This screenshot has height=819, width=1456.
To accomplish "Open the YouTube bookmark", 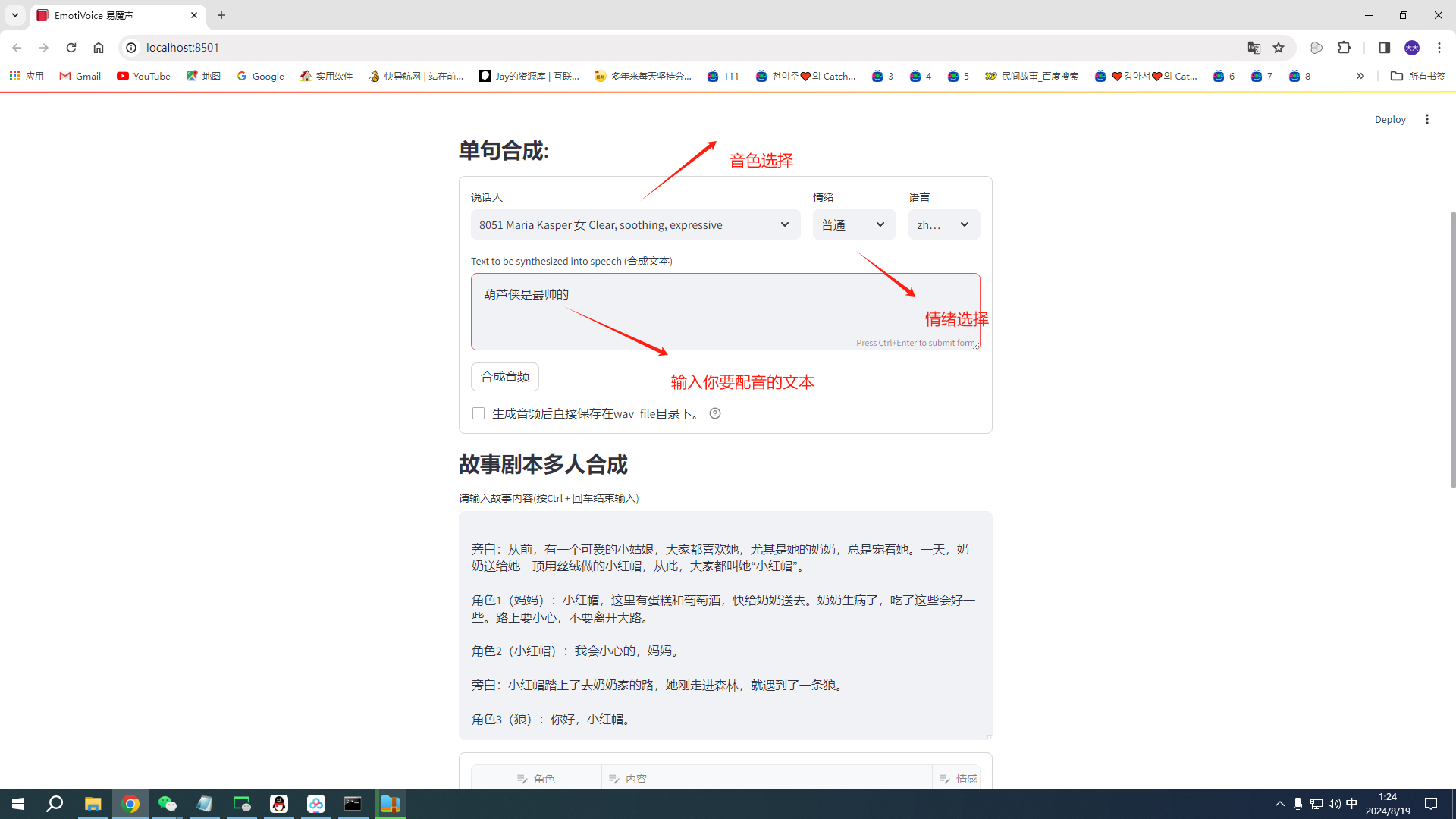I will coord(144,76).
